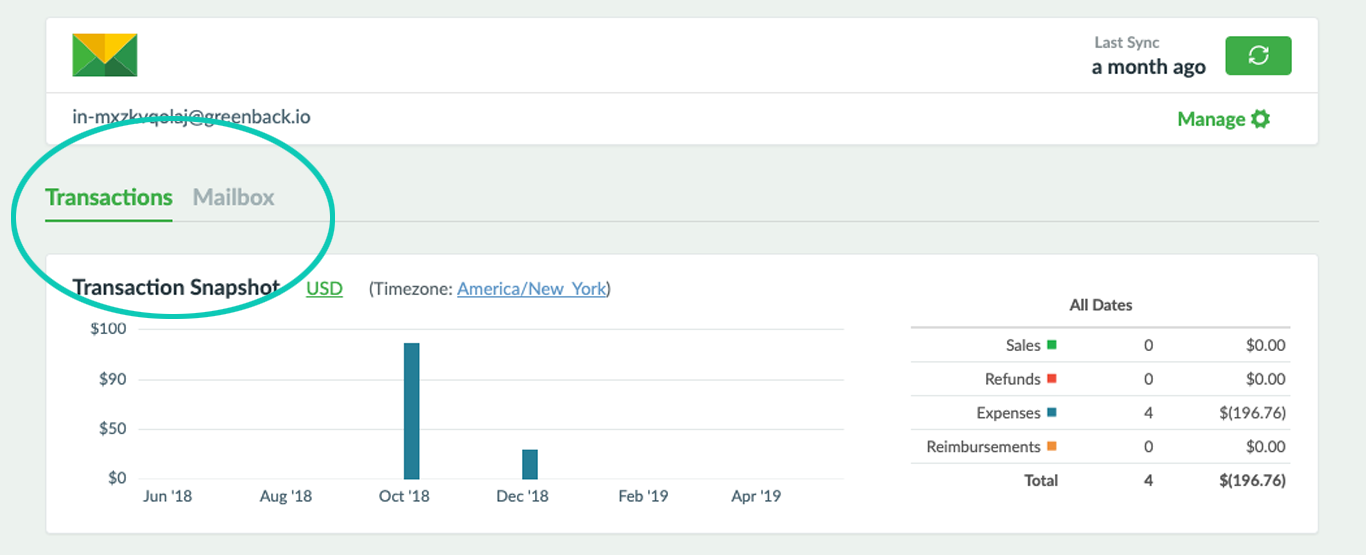Switch to the Mailbox tab
1366x555 pixels.
tap(233, 197)
